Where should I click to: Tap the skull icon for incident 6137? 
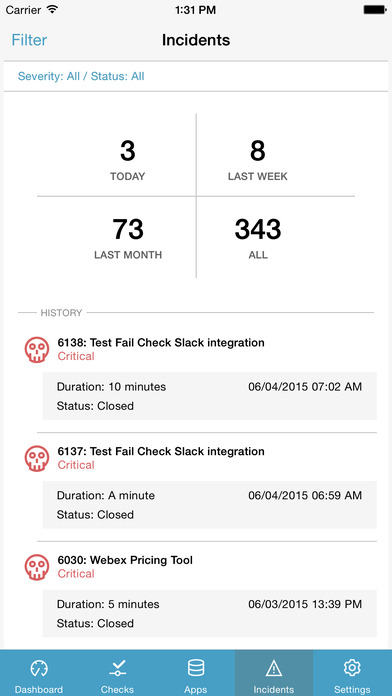click(37, 459)
